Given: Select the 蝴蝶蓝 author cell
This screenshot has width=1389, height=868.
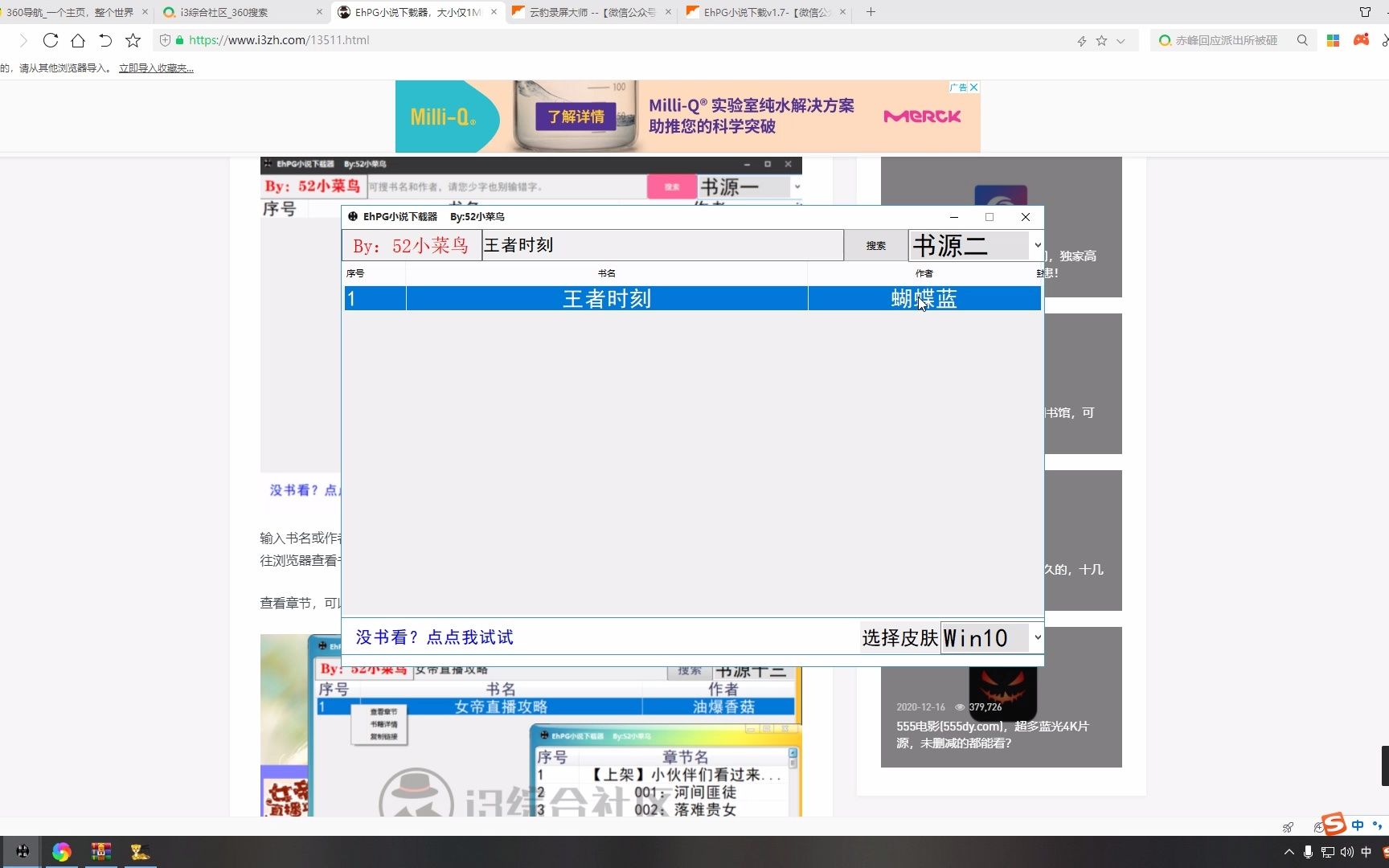Looking at the screenshot, I should tap(924, 299).
